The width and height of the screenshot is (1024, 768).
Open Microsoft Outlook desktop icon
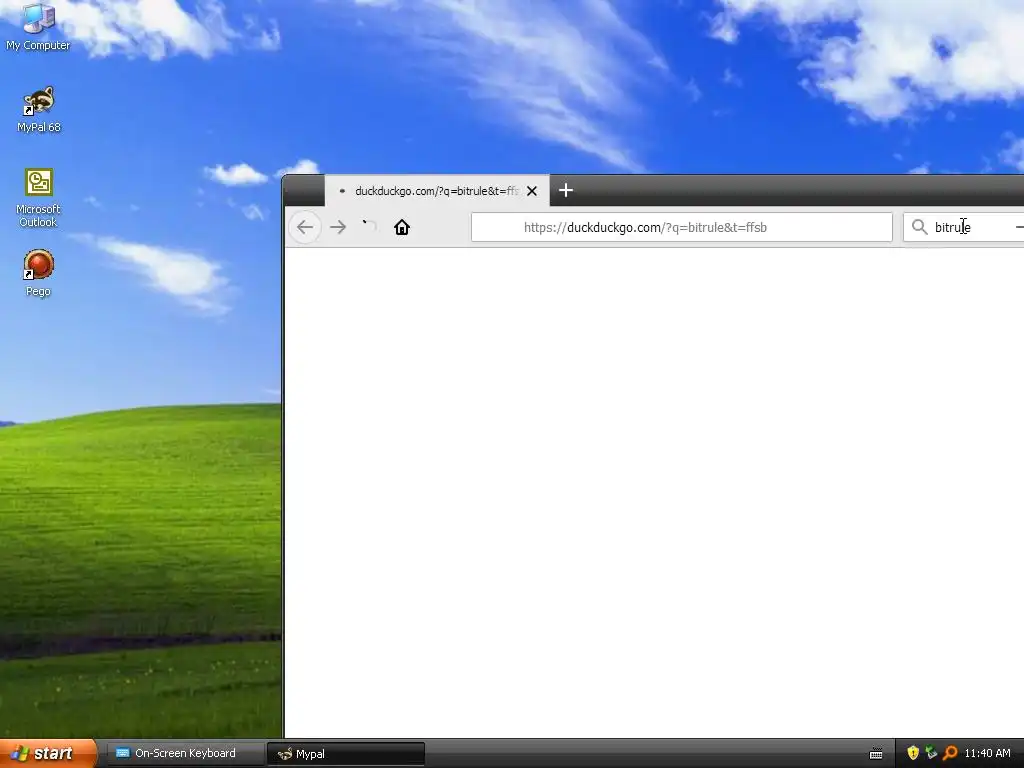click(39, 198)
